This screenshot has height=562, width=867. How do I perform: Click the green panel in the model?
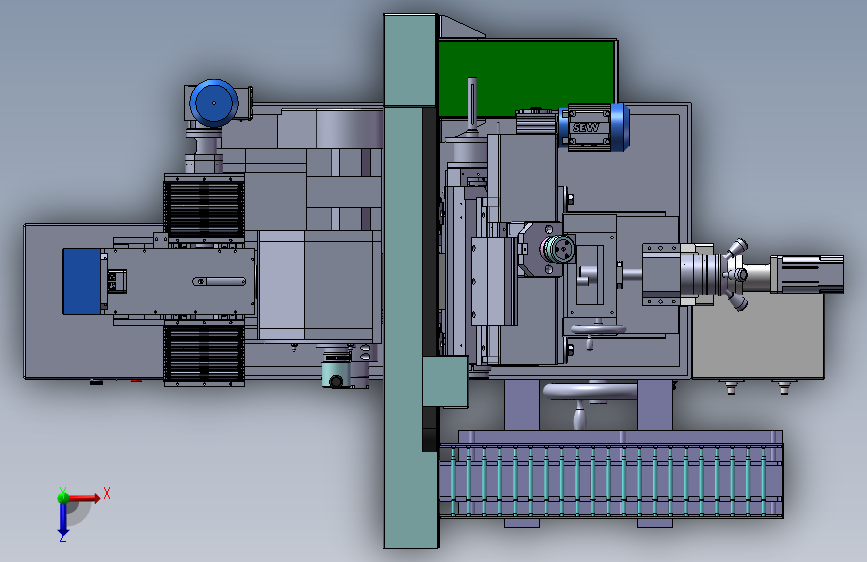pyautogui.click(x=525, y=77)
